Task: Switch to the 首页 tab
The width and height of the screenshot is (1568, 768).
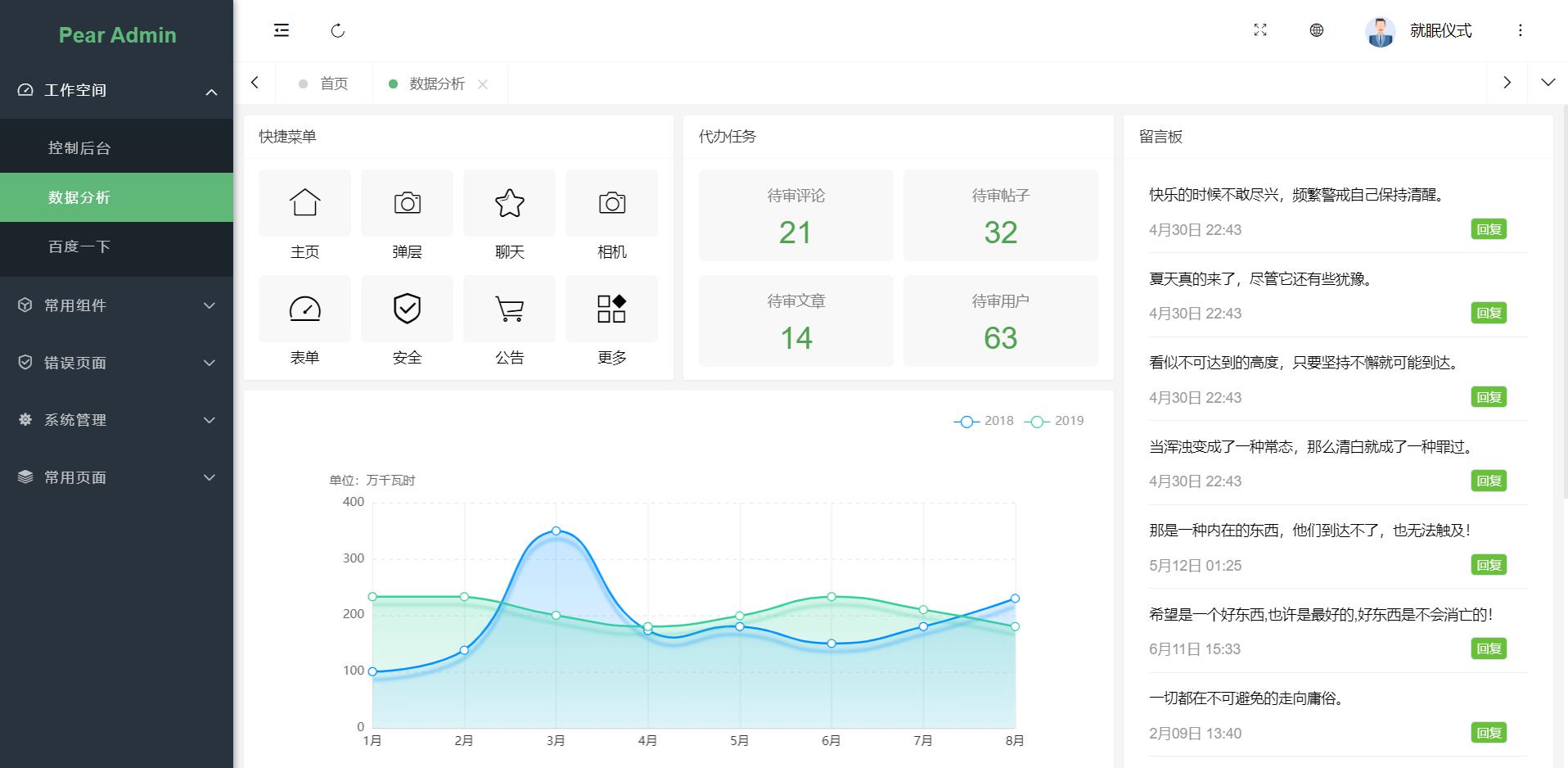Action: point(333,84)
